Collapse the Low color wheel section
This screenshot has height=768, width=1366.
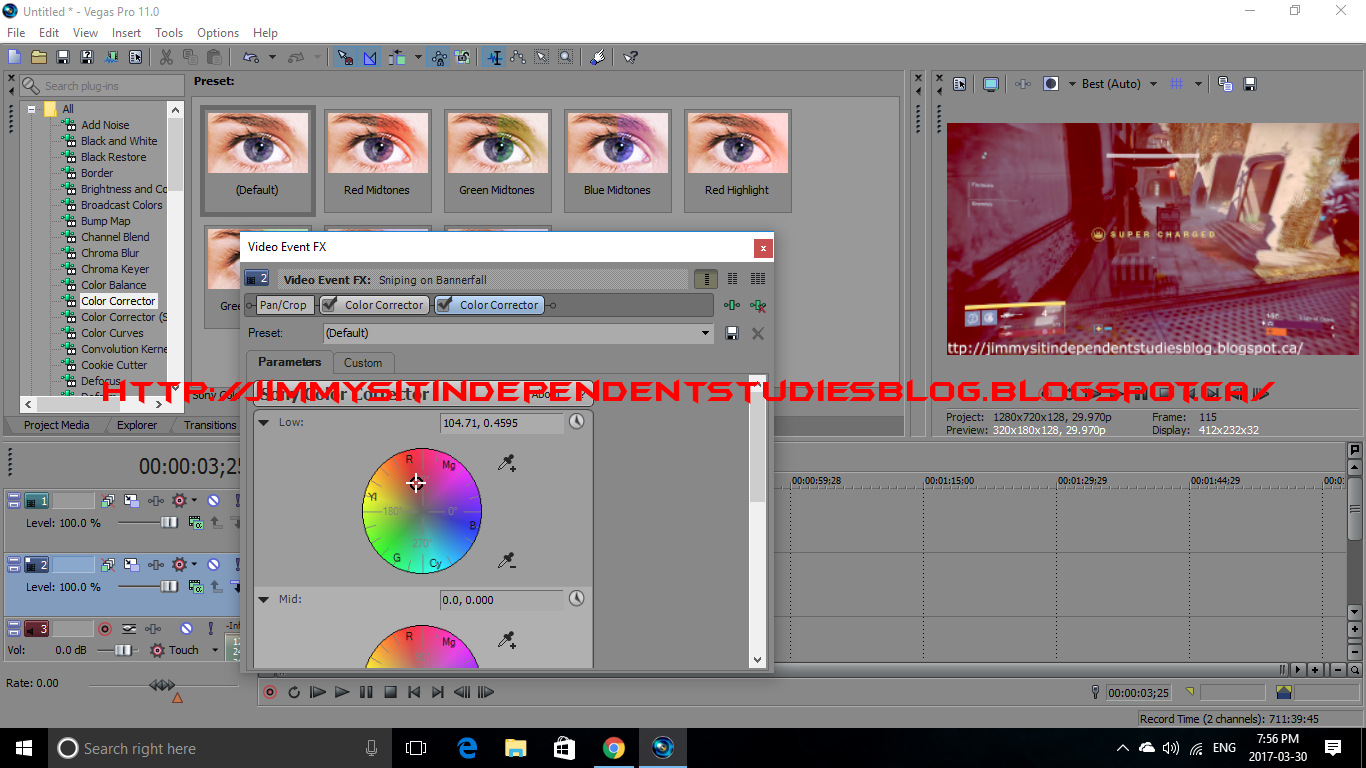[x=264, y=423]
